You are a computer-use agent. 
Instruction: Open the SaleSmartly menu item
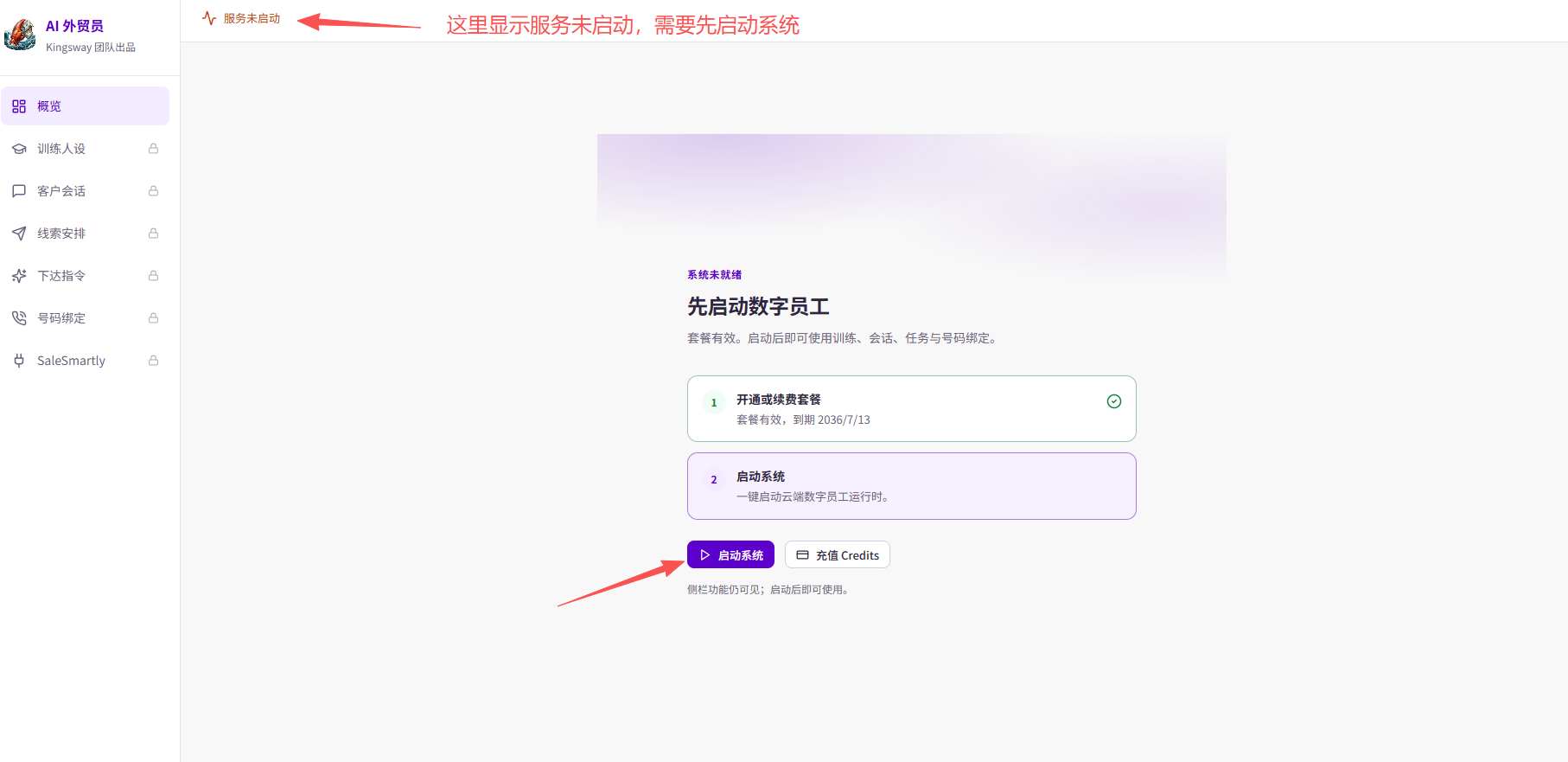click(85, 361)
